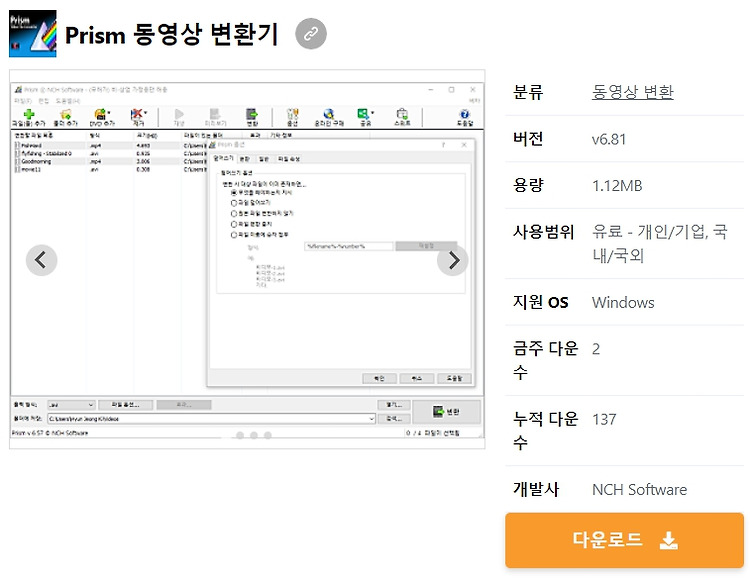Click the Convert toolbar icon in the Prism toolbar

pyautogui.click(x=252, y=114)
